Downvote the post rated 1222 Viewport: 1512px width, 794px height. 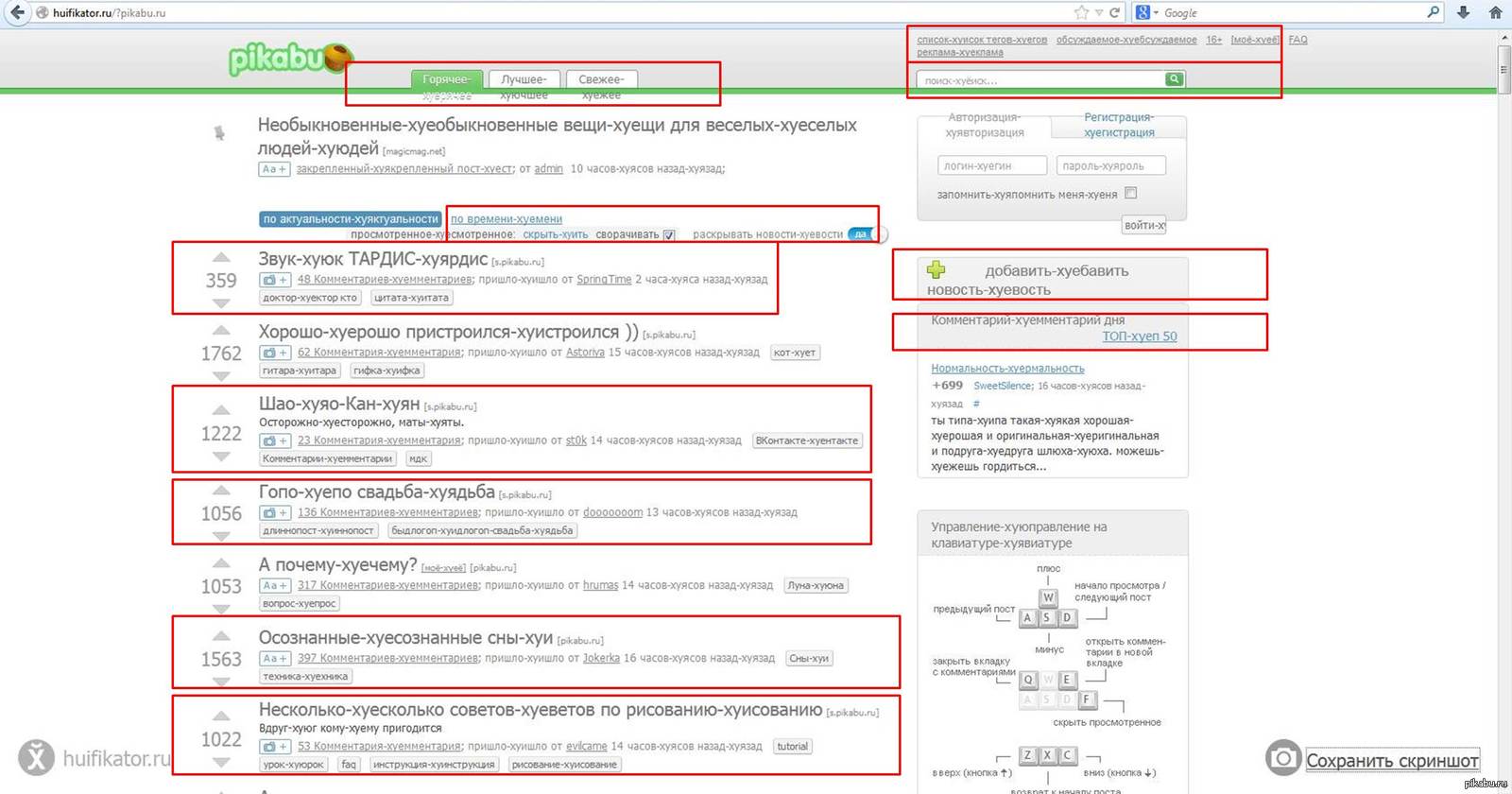pos(221,457)
